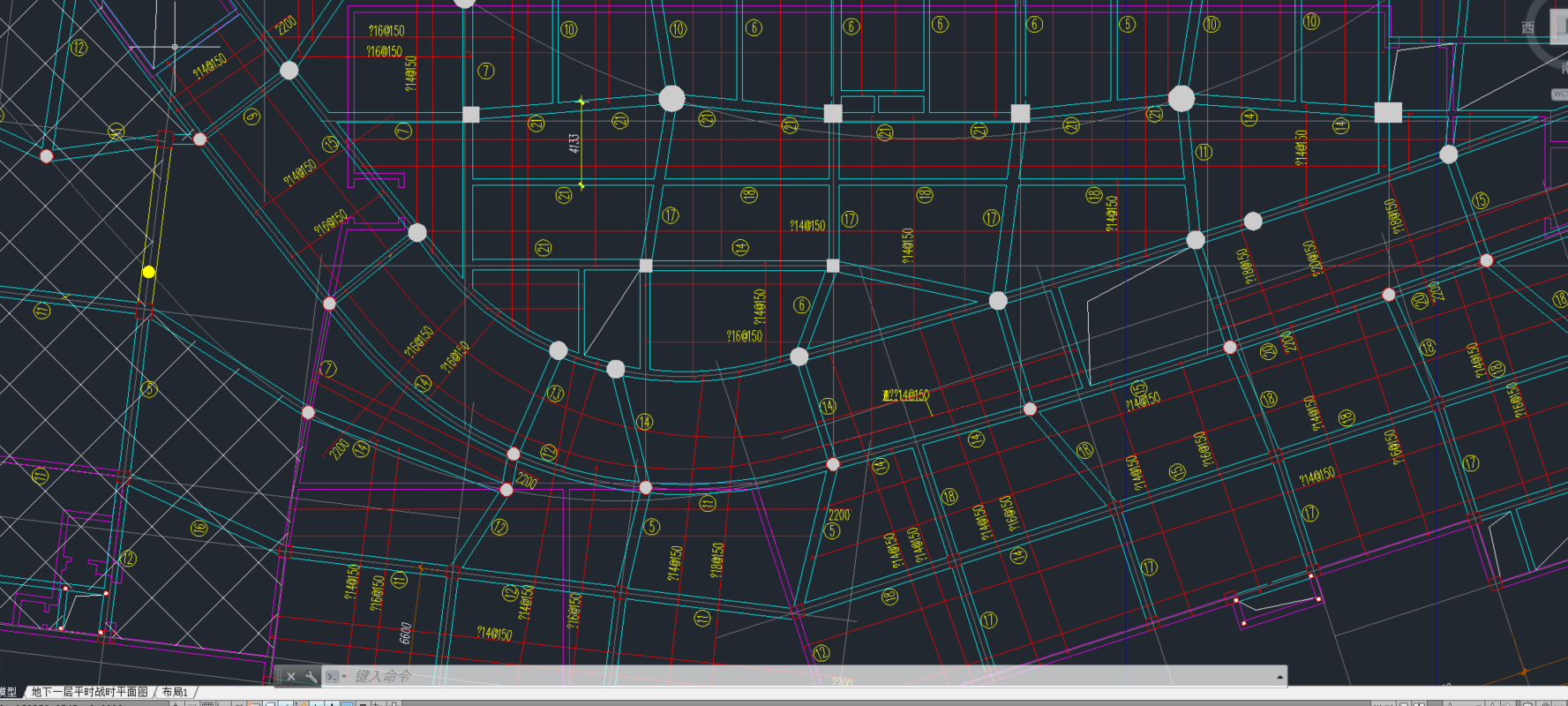Select the 6600 dimension label
Viewport: 1568px width, 706px height.
(x=406, y=633)
